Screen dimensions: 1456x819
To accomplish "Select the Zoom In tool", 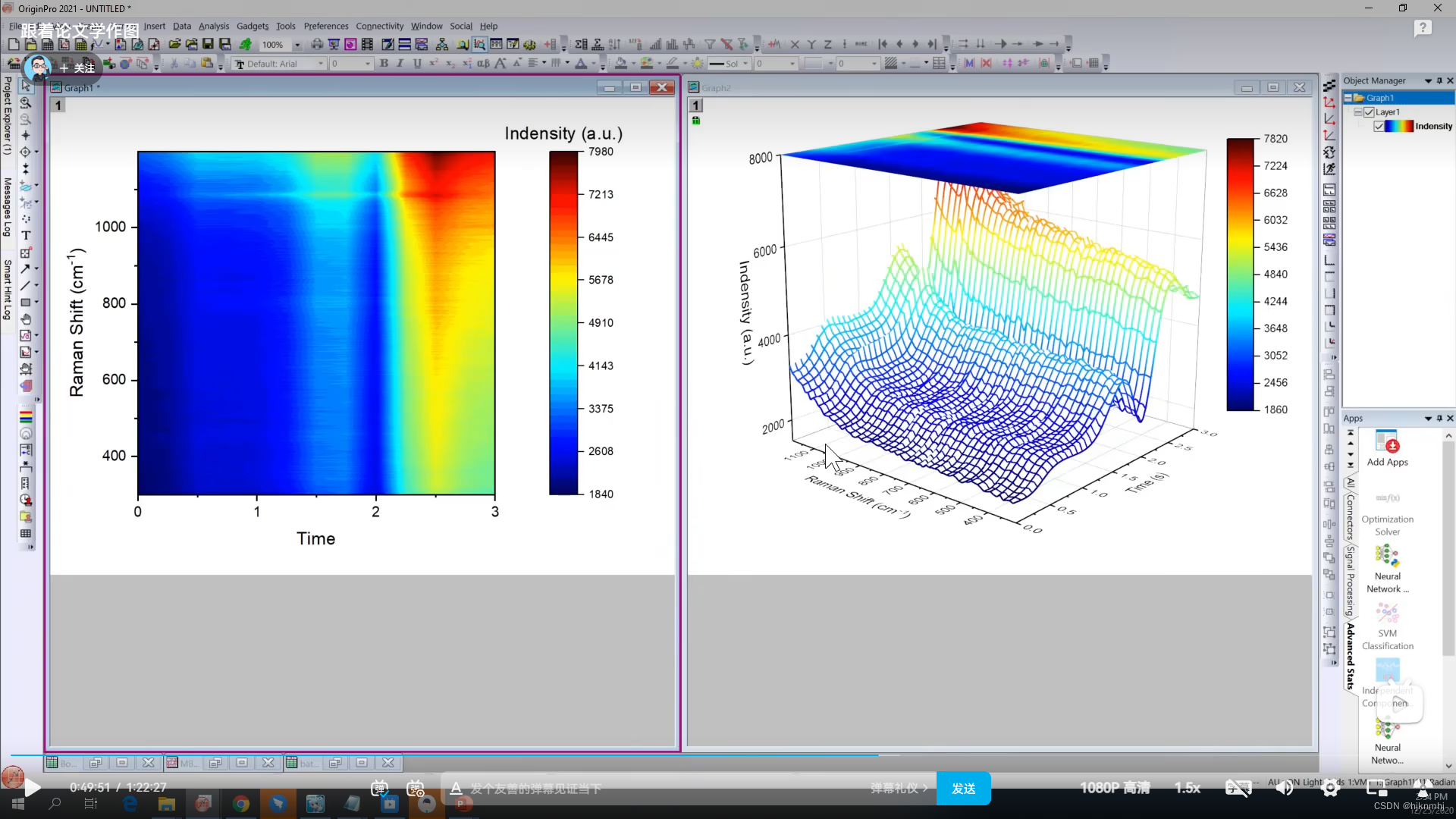I will (26, 102).
